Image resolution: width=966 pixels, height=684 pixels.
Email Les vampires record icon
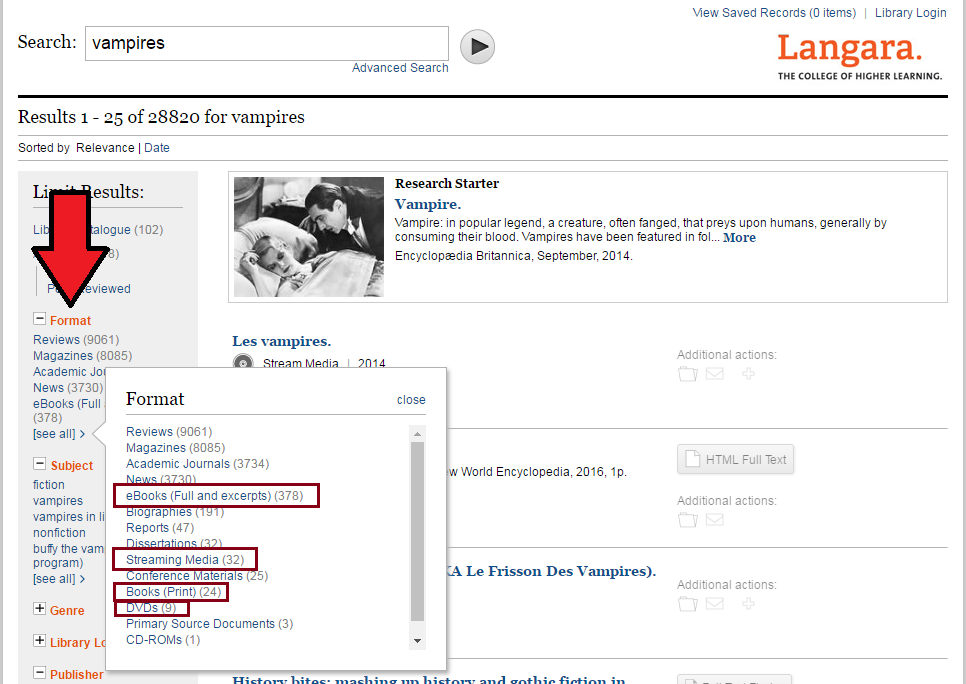(x=715, y=373)
